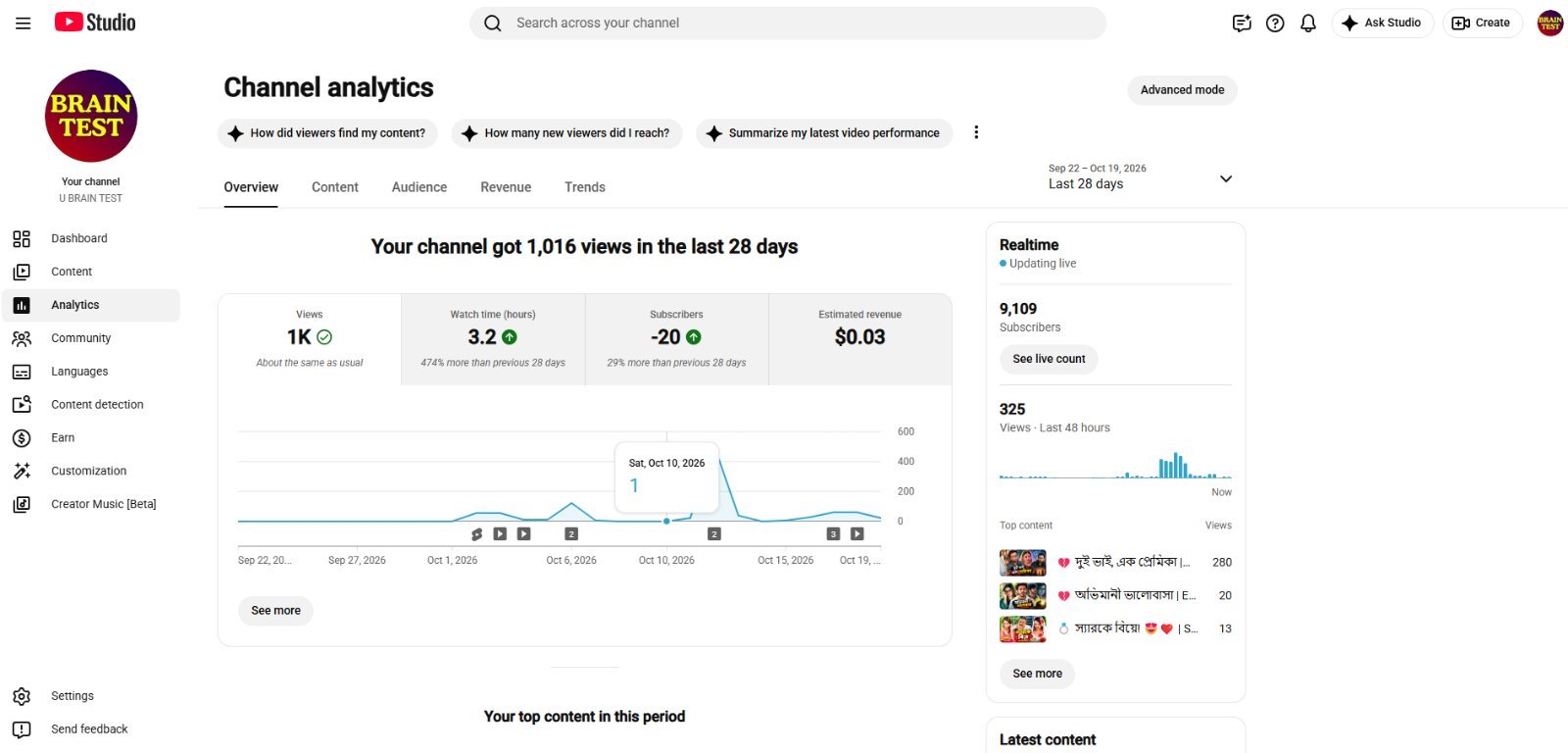
Task: Open the Earn section
Action: (x=91, y=437)
